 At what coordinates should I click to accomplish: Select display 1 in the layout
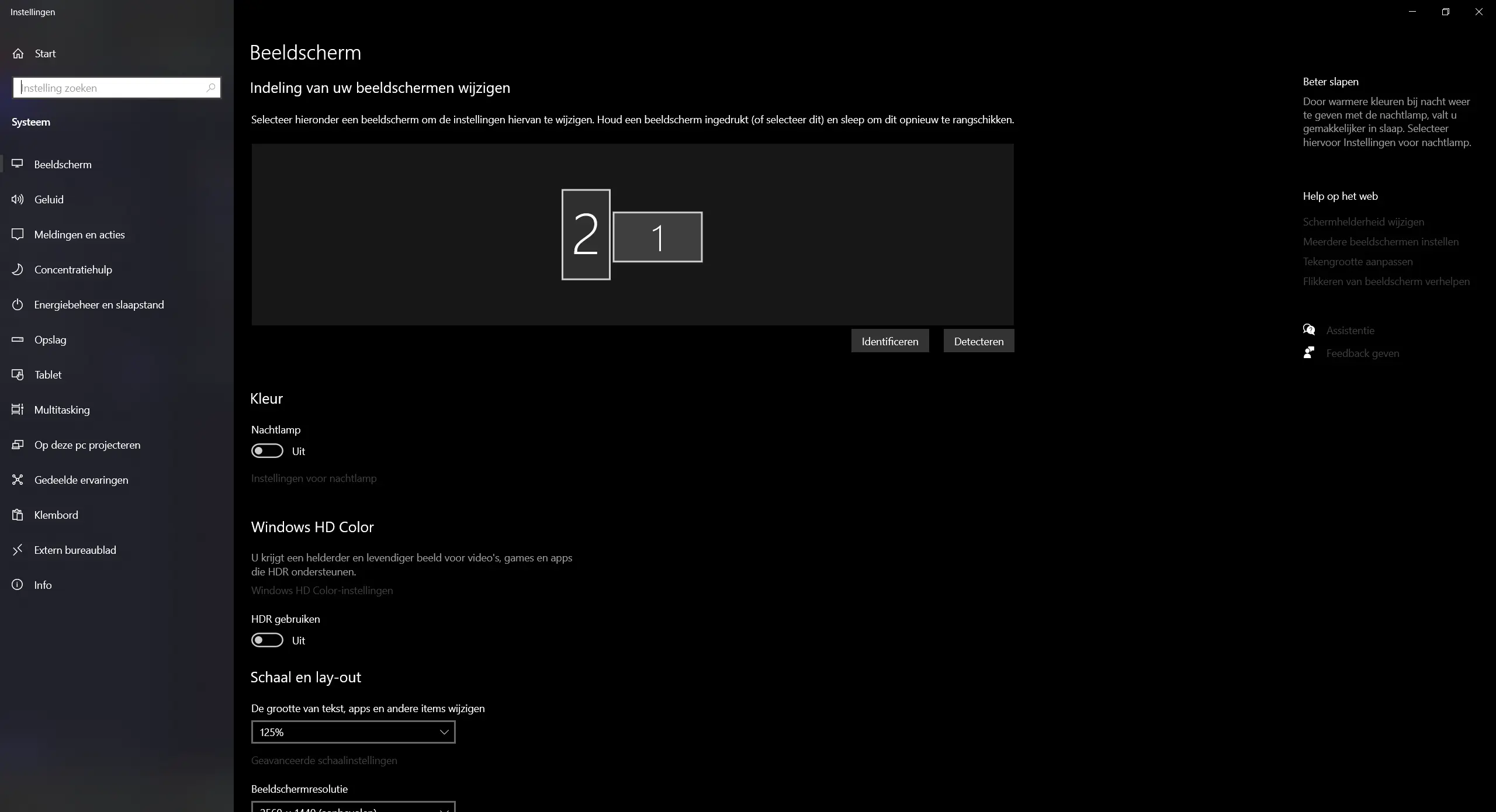[x=657, y=237]
